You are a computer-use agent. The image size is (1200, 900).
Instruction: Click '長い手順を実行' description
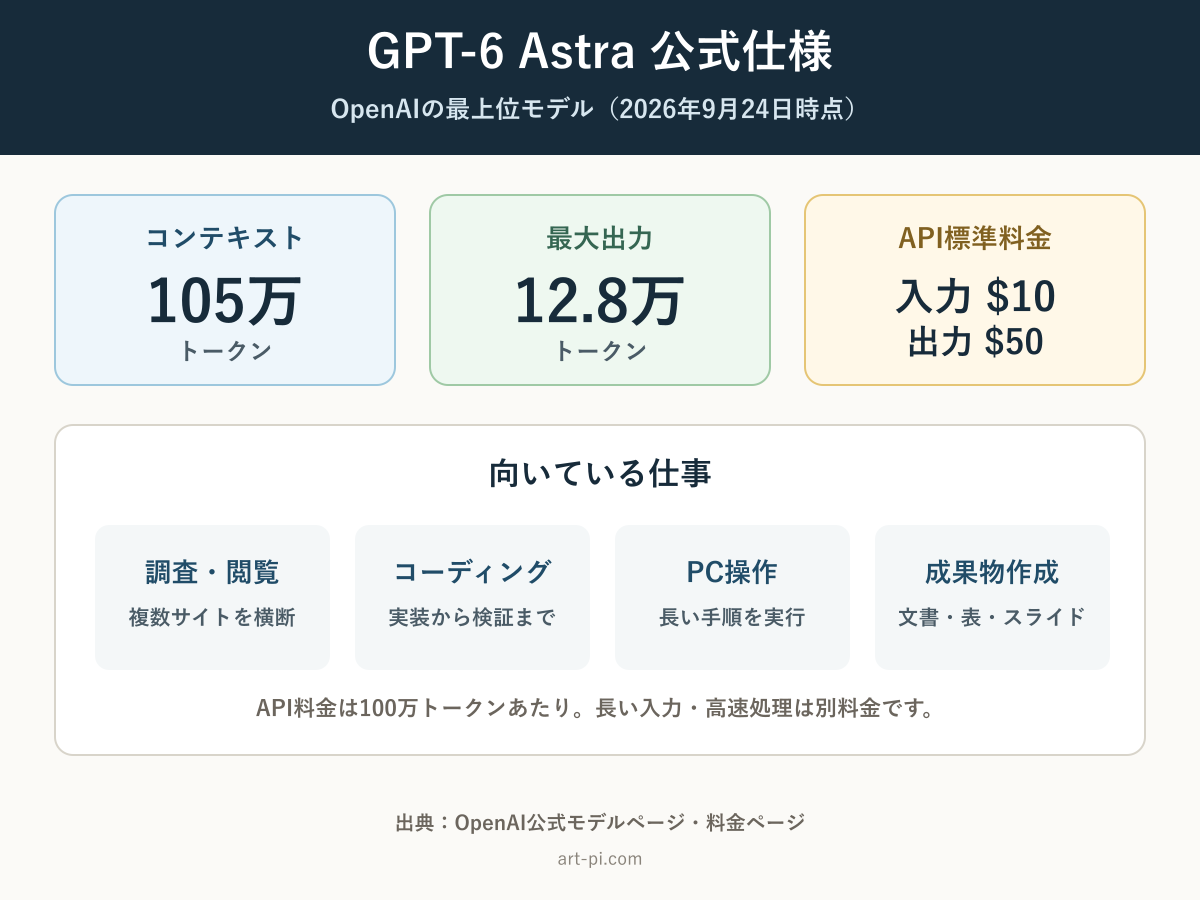point(732,617)
